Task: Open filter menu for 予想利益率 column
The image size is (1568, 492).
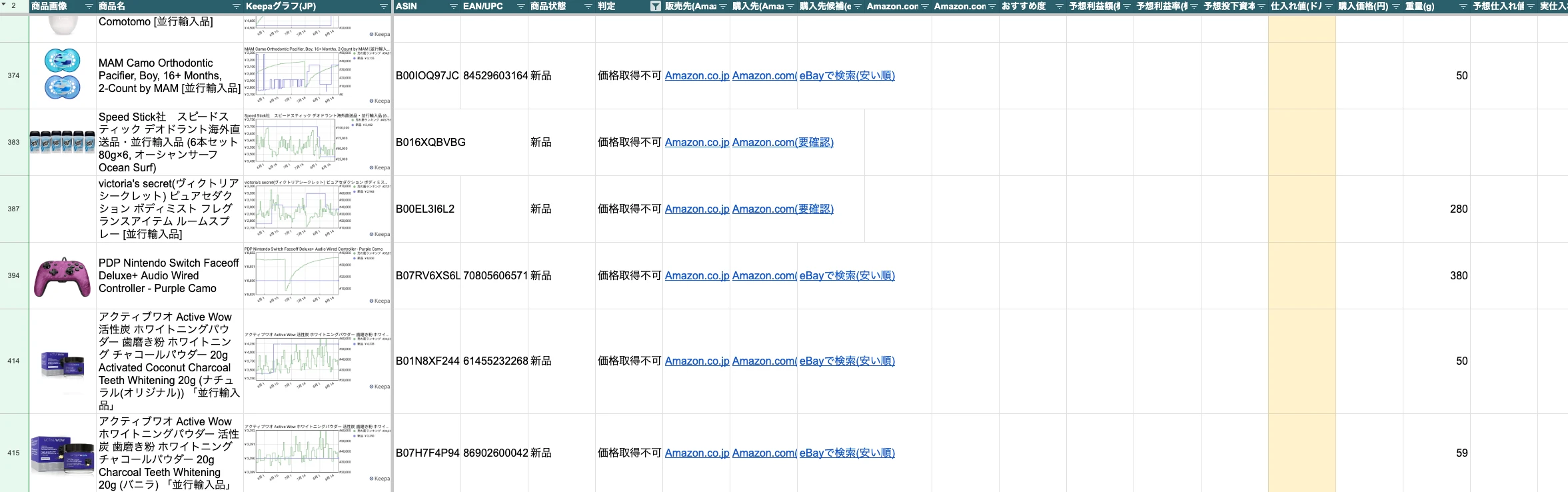Action: click(1194, 7)
